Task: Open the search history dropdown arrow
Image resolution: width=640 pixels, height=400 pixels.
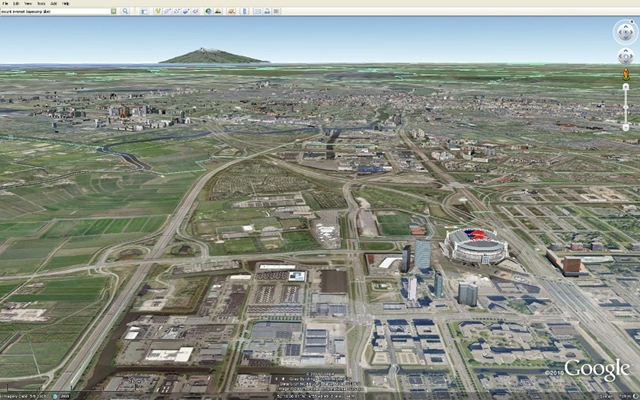Action: pos(113,11)
